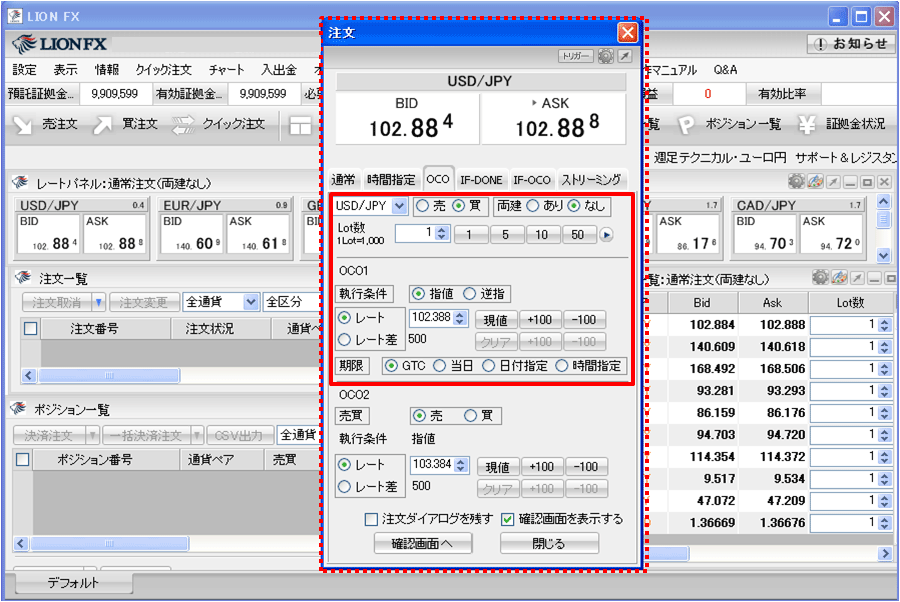900x602 pixels.
Task: Switch to the 通常 order tab
Action: pyautogui.click(x=343, y=180)
